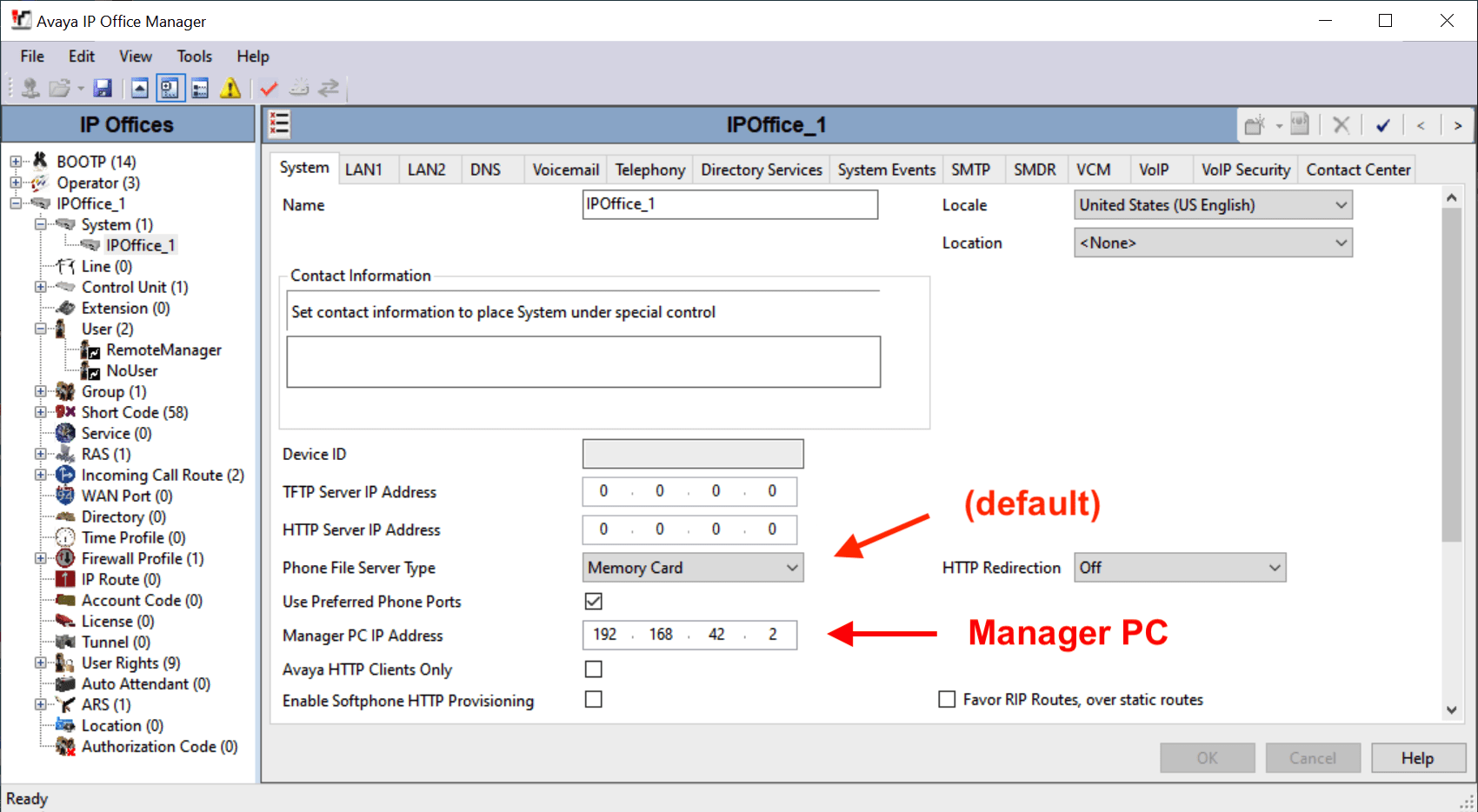The image size is (1478, 812).
Task: Save the configuration using the floppy disk icon
Action: tap(103, 87)
